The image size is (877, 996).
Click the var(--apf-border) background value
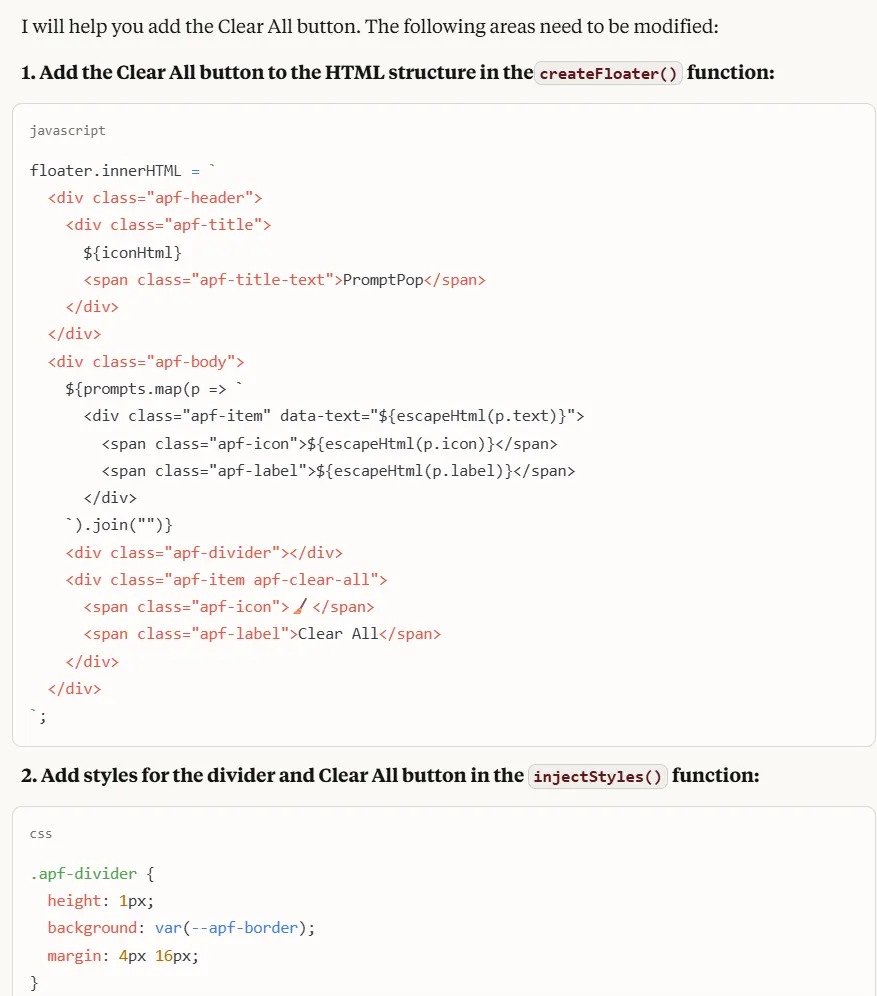(x=234, y=928)
